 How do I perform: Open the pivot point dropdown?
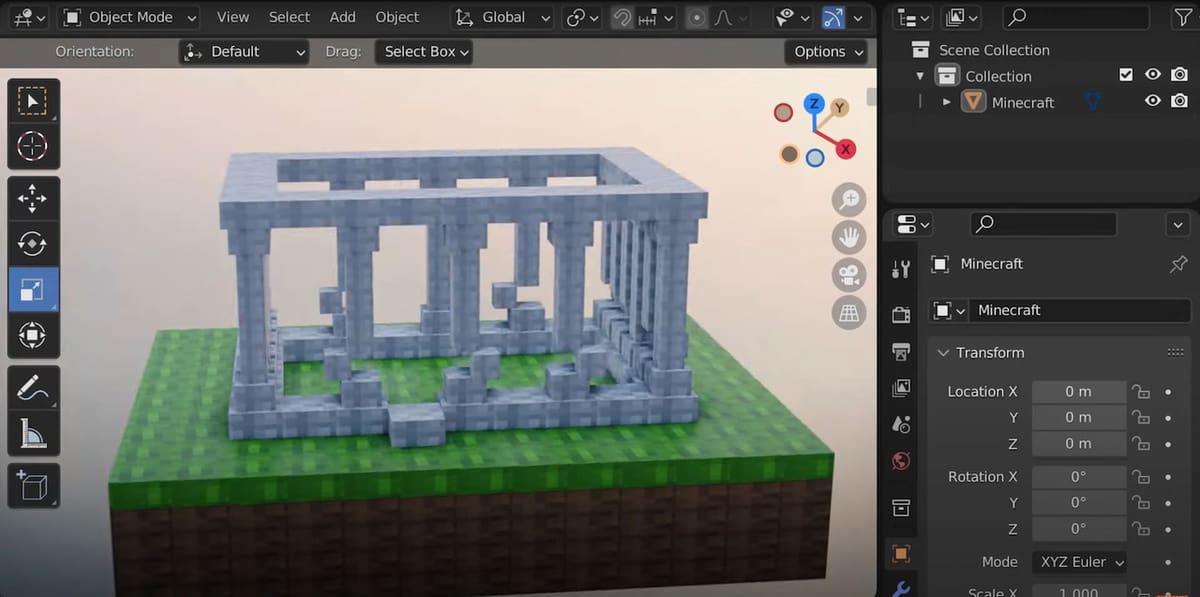click(583, 17)
